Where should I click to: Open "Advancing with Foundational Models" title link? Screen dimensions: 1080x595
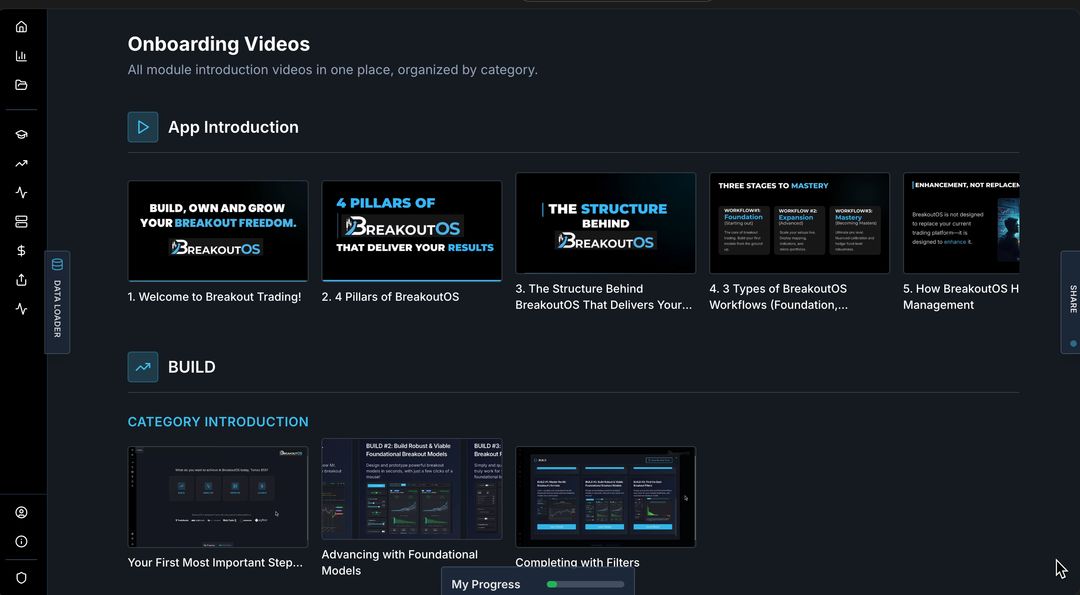pyautogui.click(x=400, y=562)
